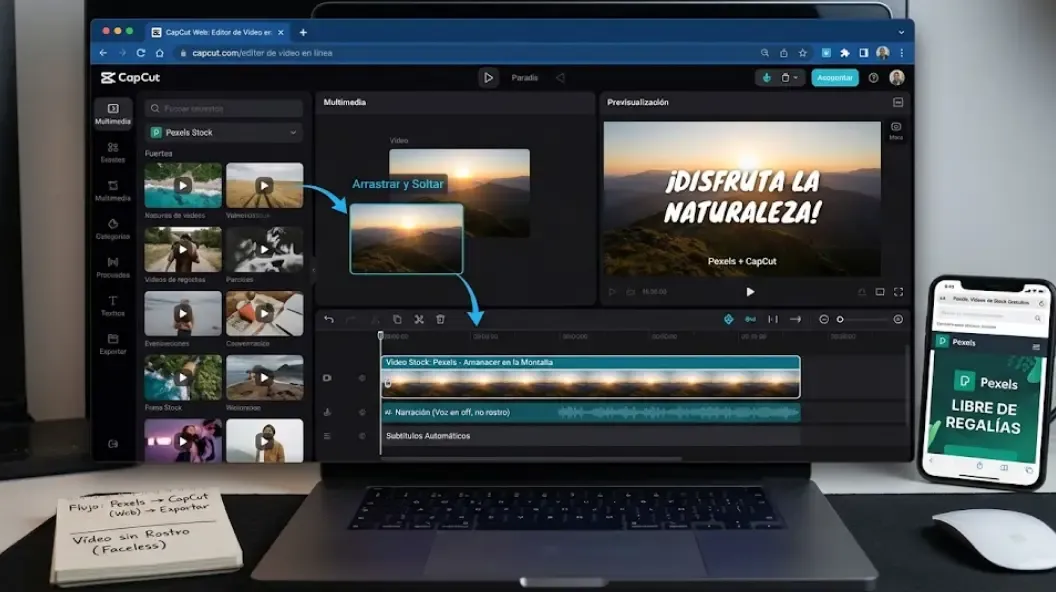Viewport: 1056px width, 592px height.
Task: Click the browser extensions puzzle icon
Action: (x=845, y=53)
